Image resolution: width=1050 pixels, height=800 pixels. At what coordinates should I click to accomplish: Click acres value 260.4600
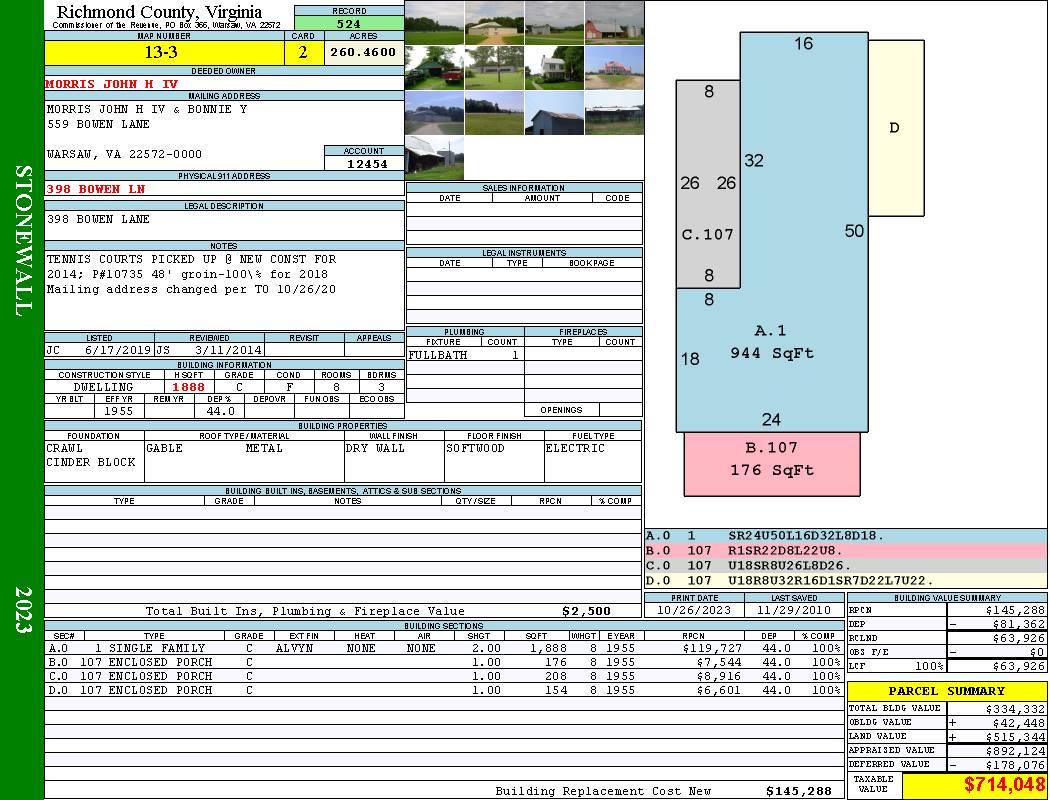point(364,52)
